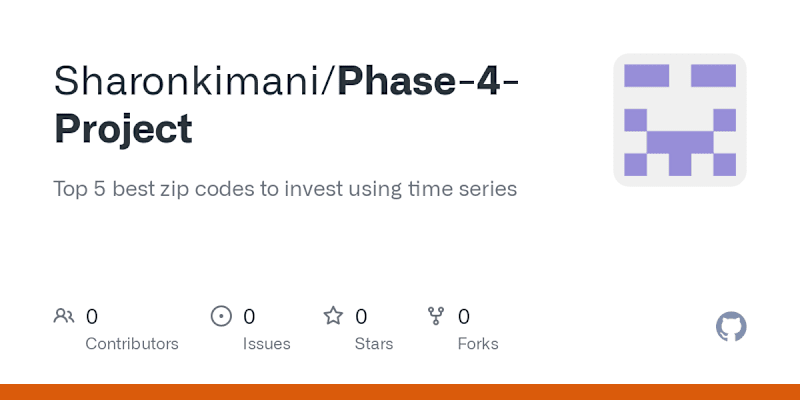
Task: Click the forks branch icon
Action: point(436,316)
